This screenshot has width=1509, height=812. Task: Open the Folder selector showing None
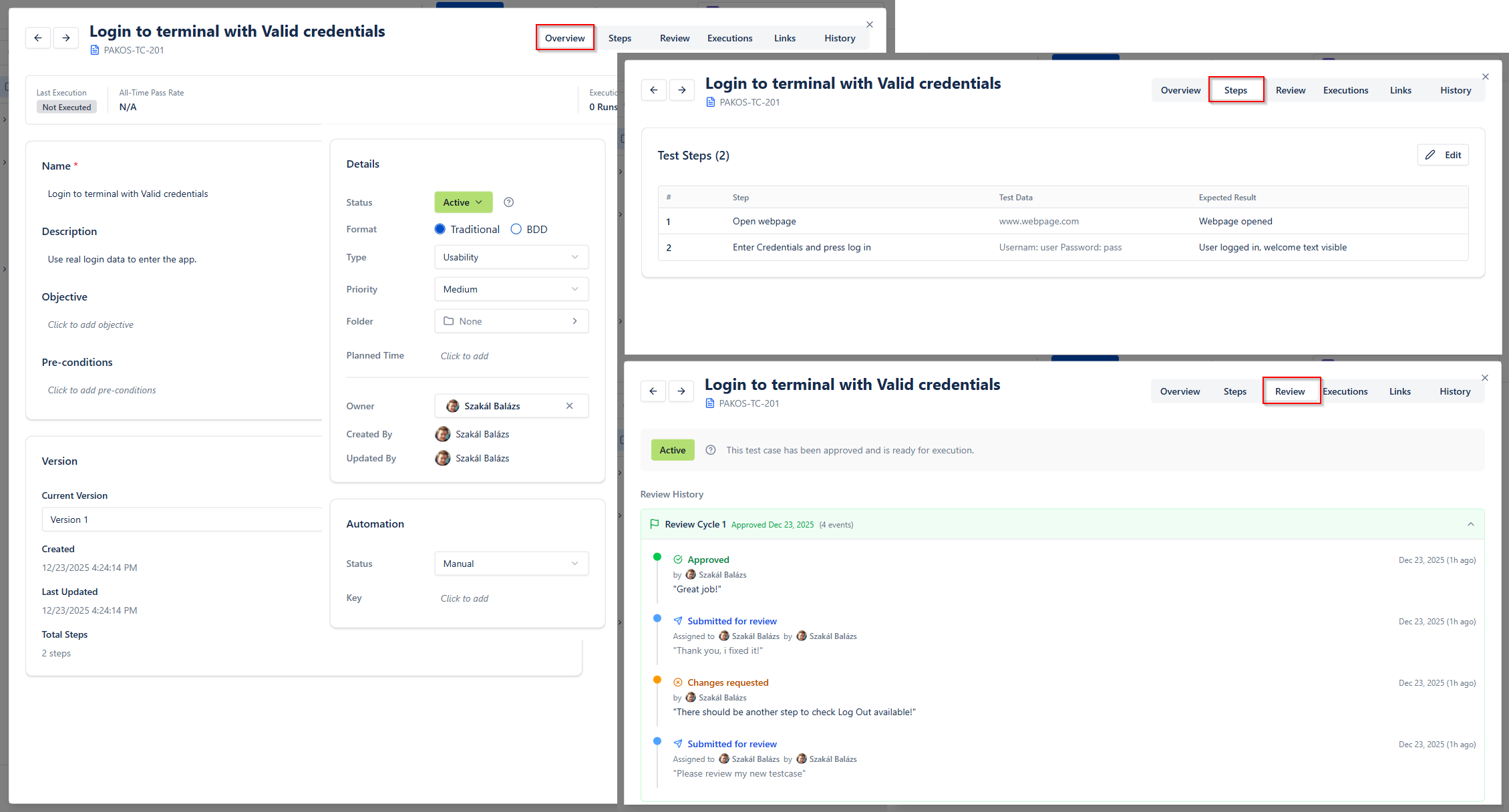tap(511, 321)
